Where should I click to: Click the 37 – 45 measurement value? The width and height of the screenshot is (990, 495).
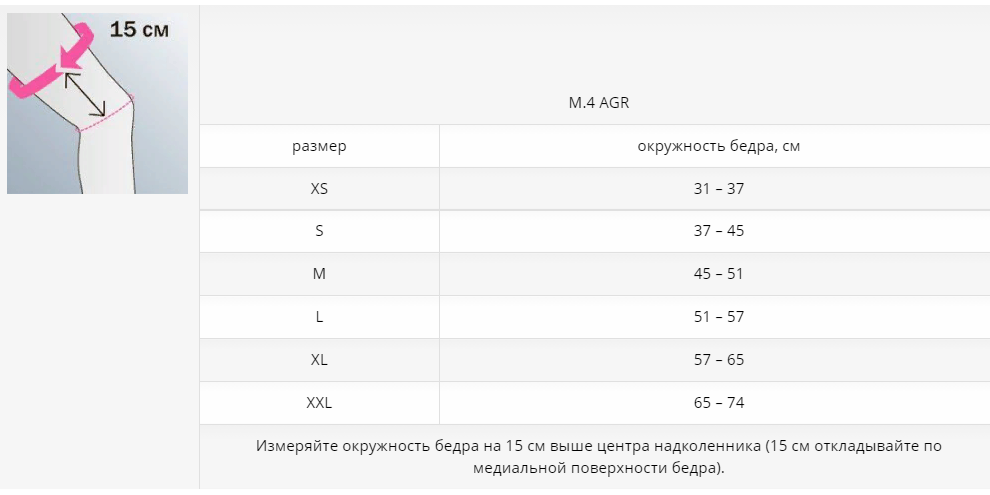[x=719, y=231]
